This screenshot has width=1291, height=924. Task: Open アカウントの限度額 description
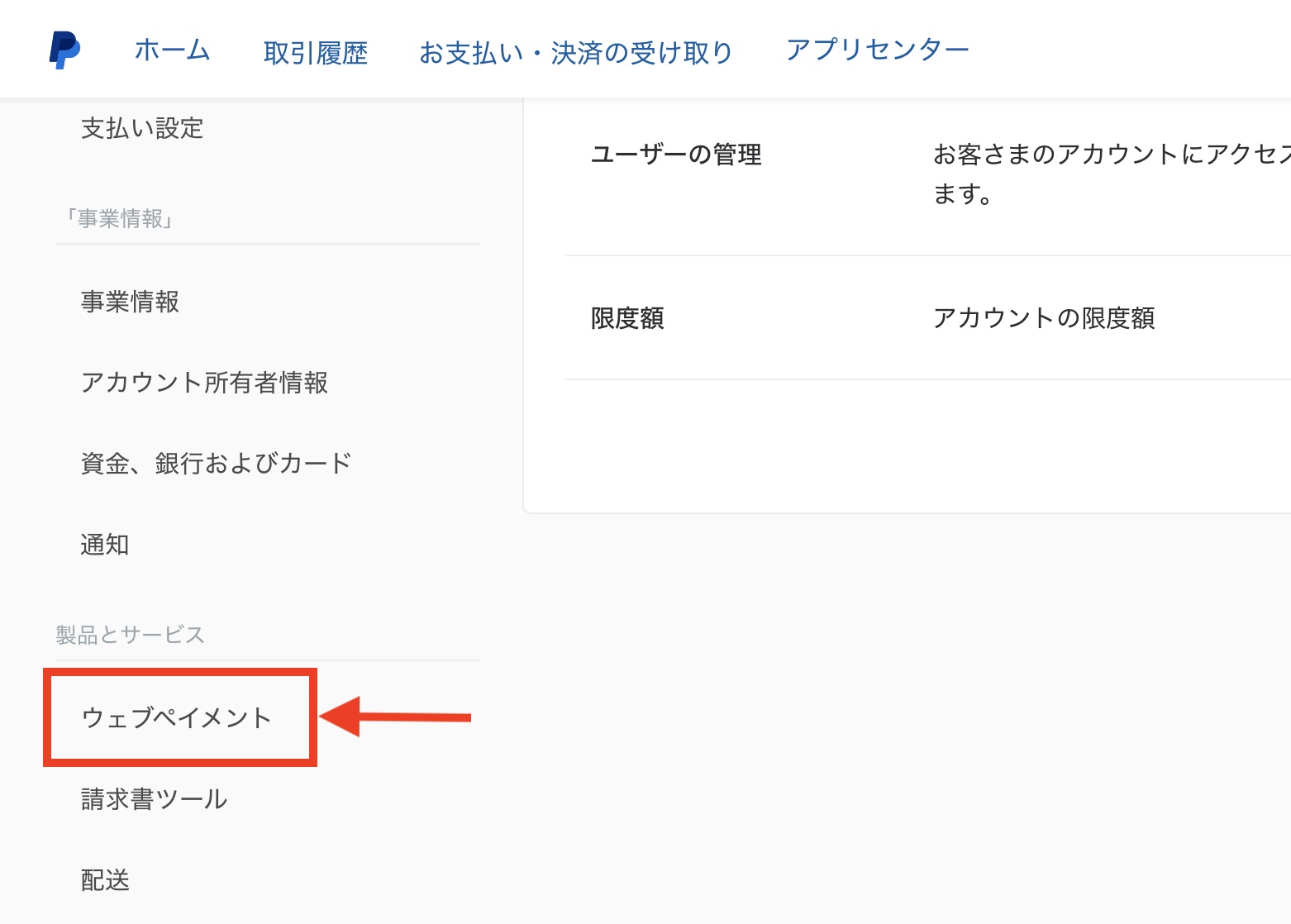(1043, 318)
